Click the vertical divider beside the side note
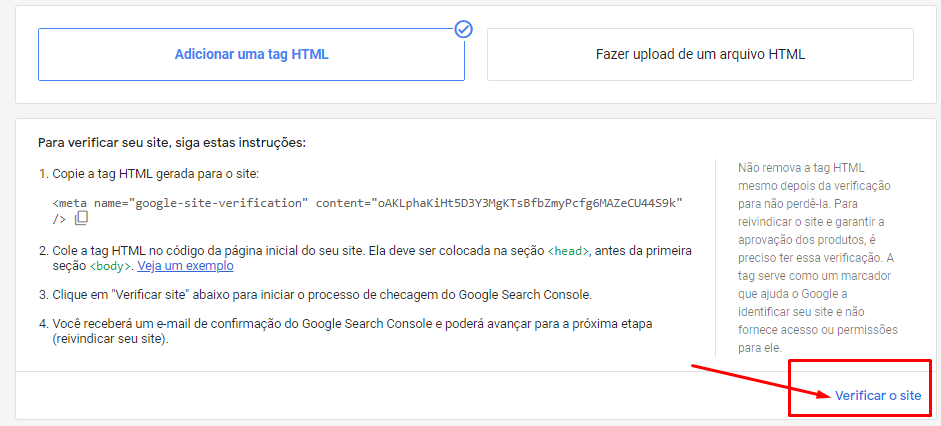 point(716,257)
